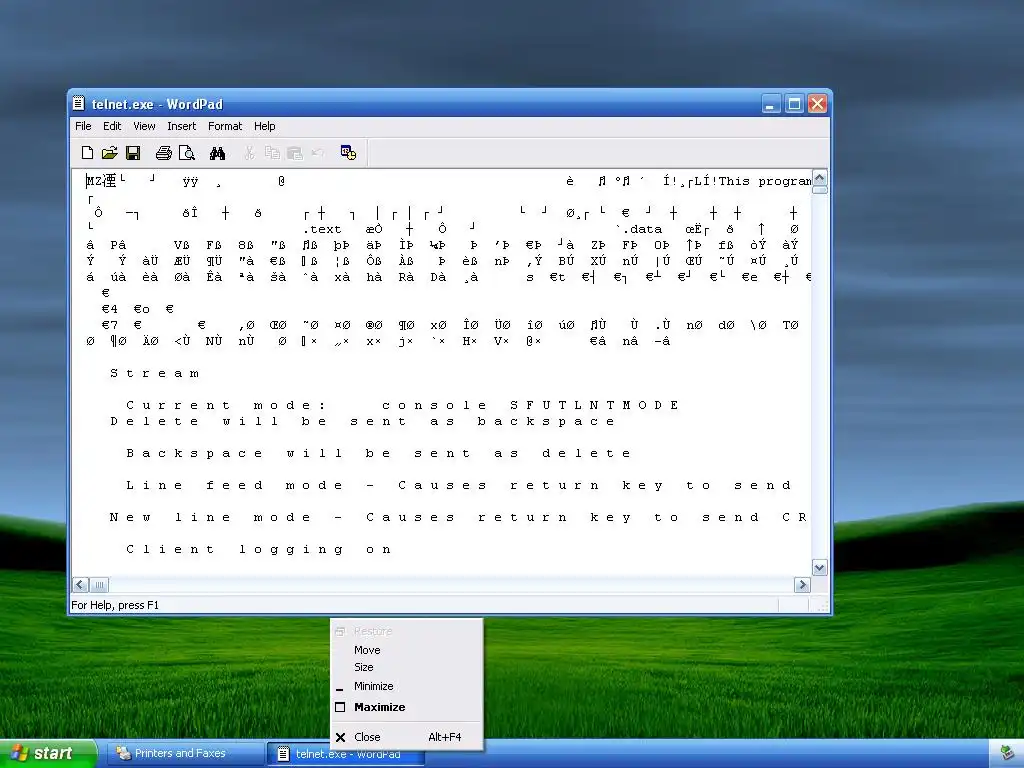Viewport: 1024px width, 768px height.
Task: Click the text 'Client logging on'
Action: click(259, 550)
